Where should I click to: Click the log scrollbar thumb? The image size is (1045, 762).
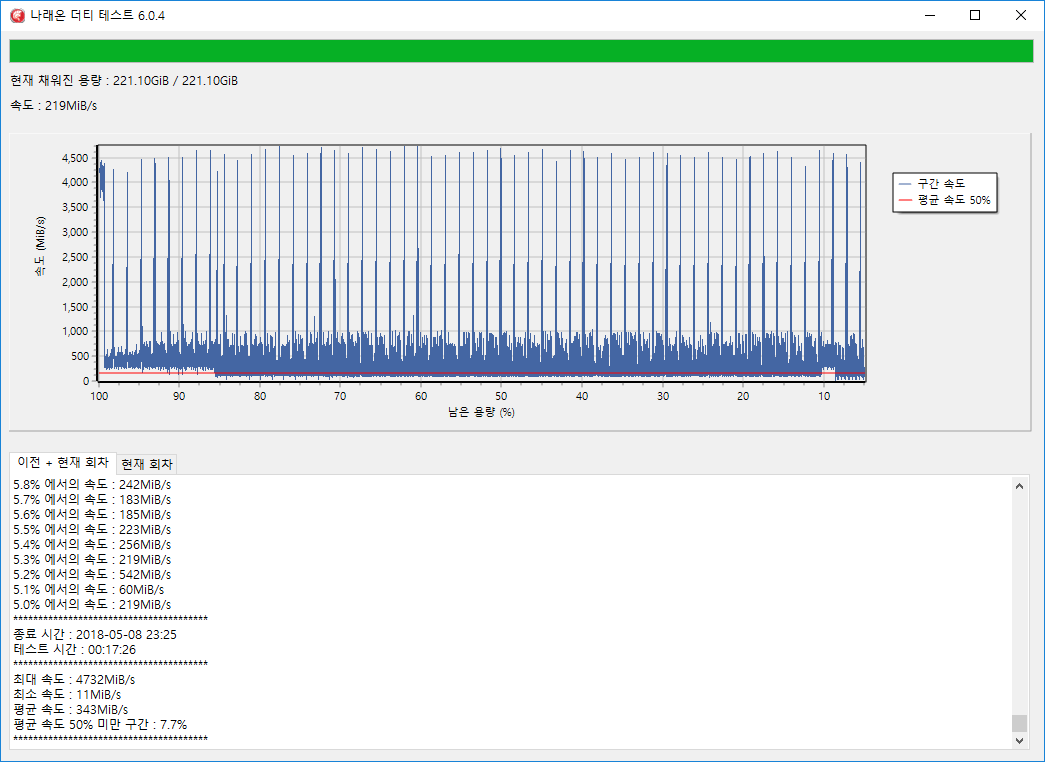1019,723
